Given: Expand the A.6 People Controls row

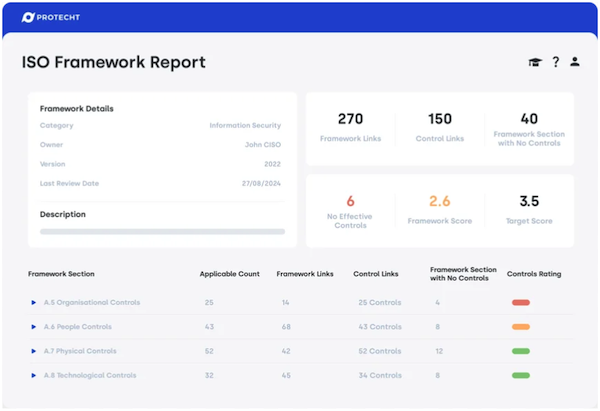Looking at the screenshot, I should [33, 327].
